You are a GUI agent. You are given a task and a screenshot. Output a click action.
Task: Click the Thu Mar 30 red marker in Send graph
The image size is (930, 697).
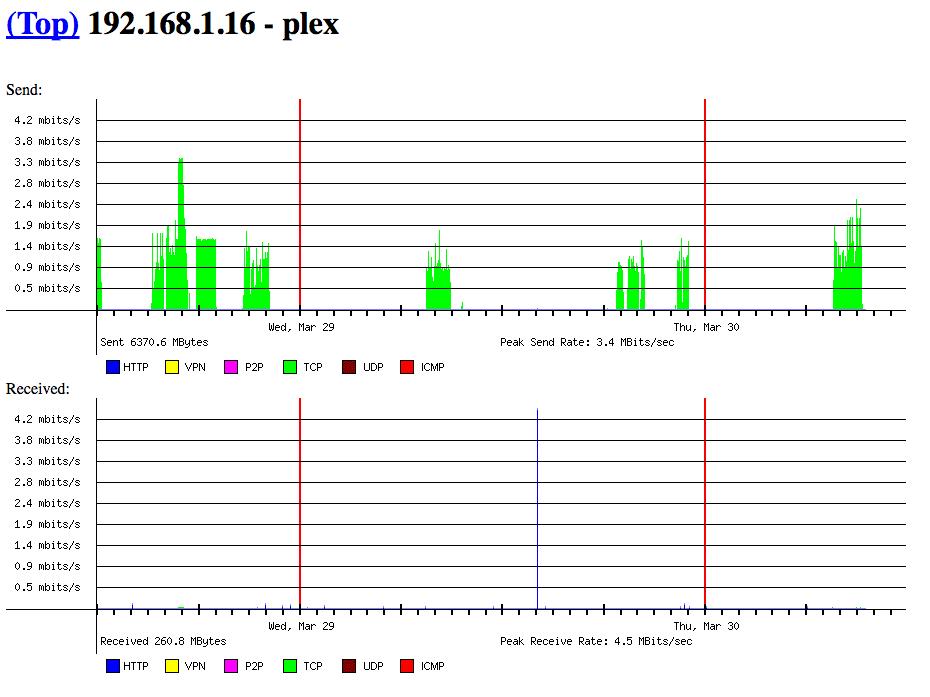(x=705, y=205)
